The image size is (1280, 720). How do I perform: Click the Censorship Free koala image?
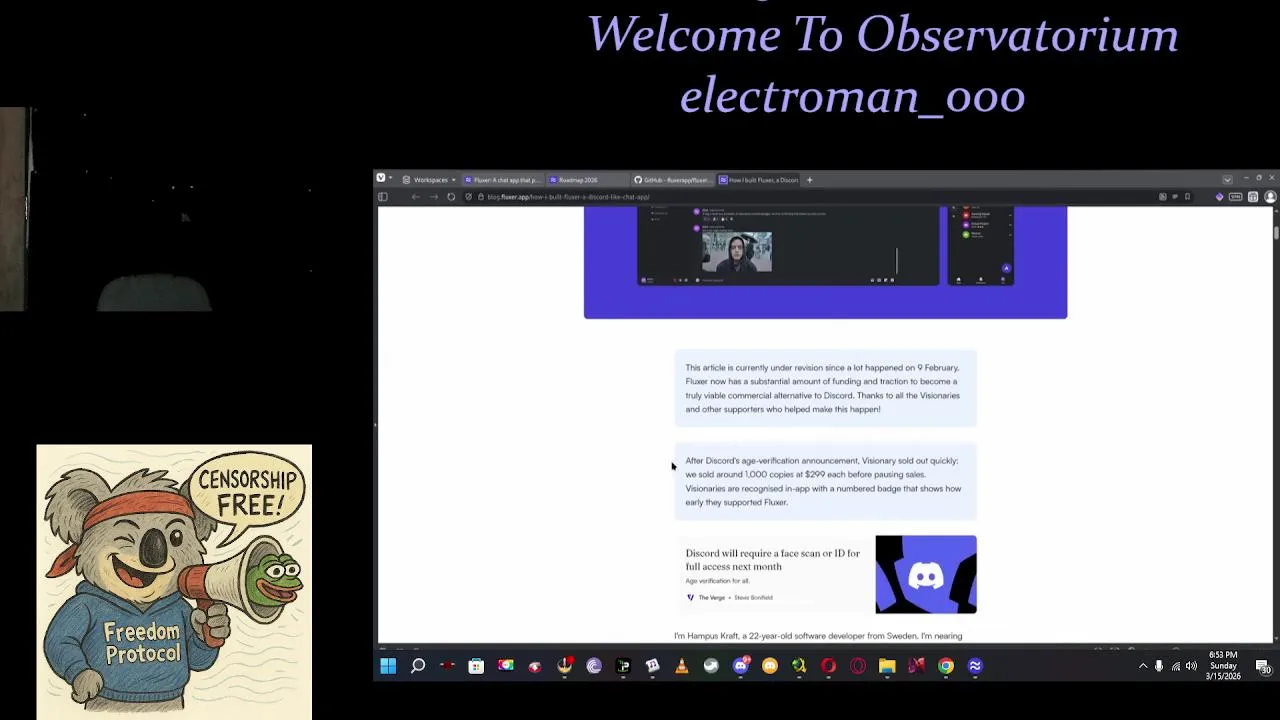tap(174, 582)
